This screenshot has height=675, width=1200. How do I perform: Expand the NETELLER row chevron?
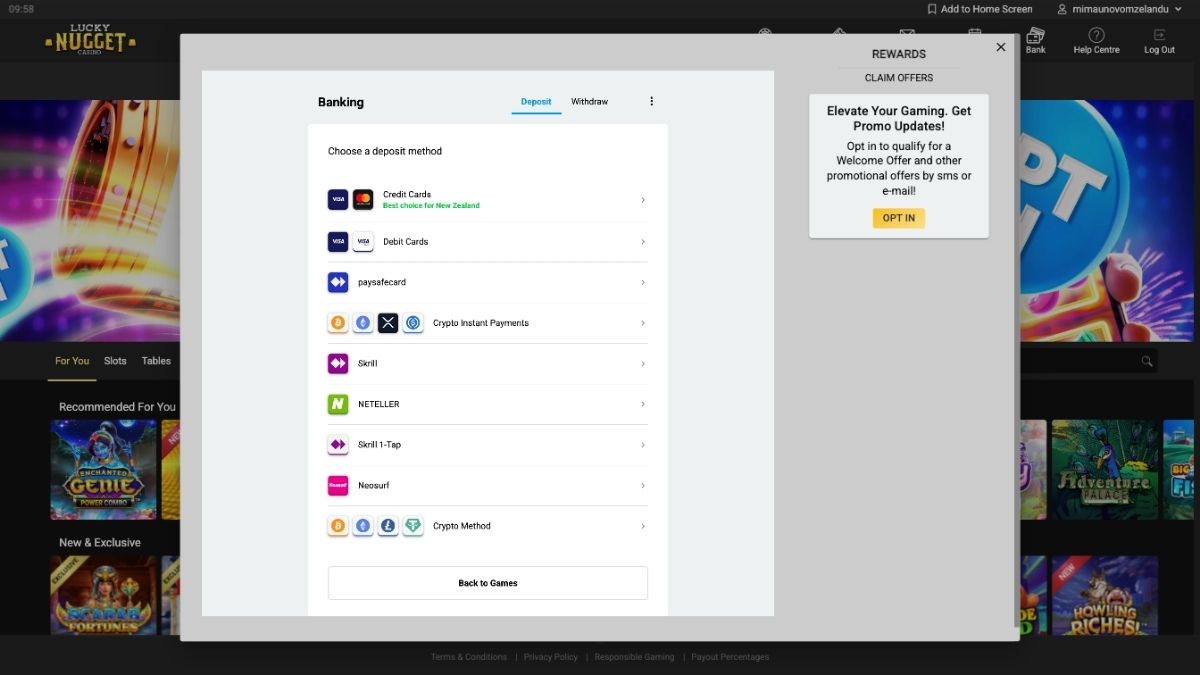point(643,404)
